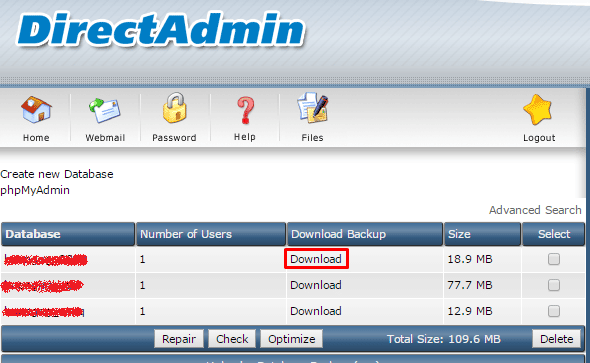Screen dimensions: 590x363
Task: Click the Webmail label text
Action: tap(105, 138)
